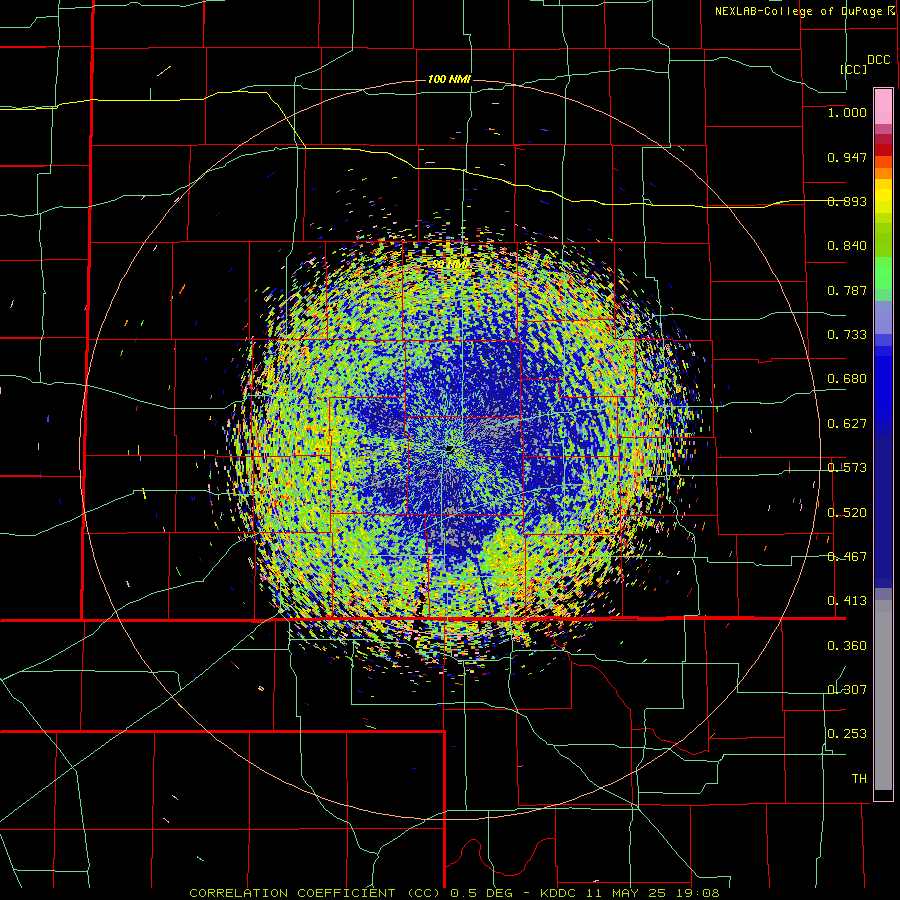
Task: Click the 0.413 legend value
Action: click(847, 601)
